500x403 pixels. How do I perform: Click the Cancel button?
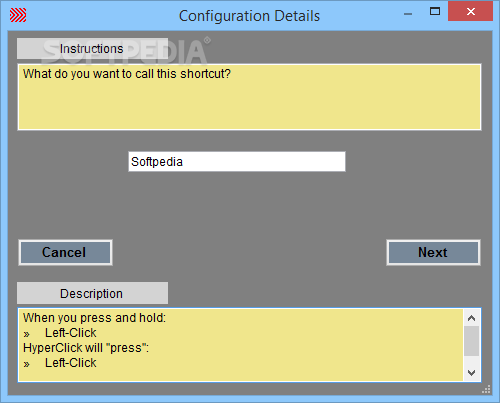click(x=65, y=252)
